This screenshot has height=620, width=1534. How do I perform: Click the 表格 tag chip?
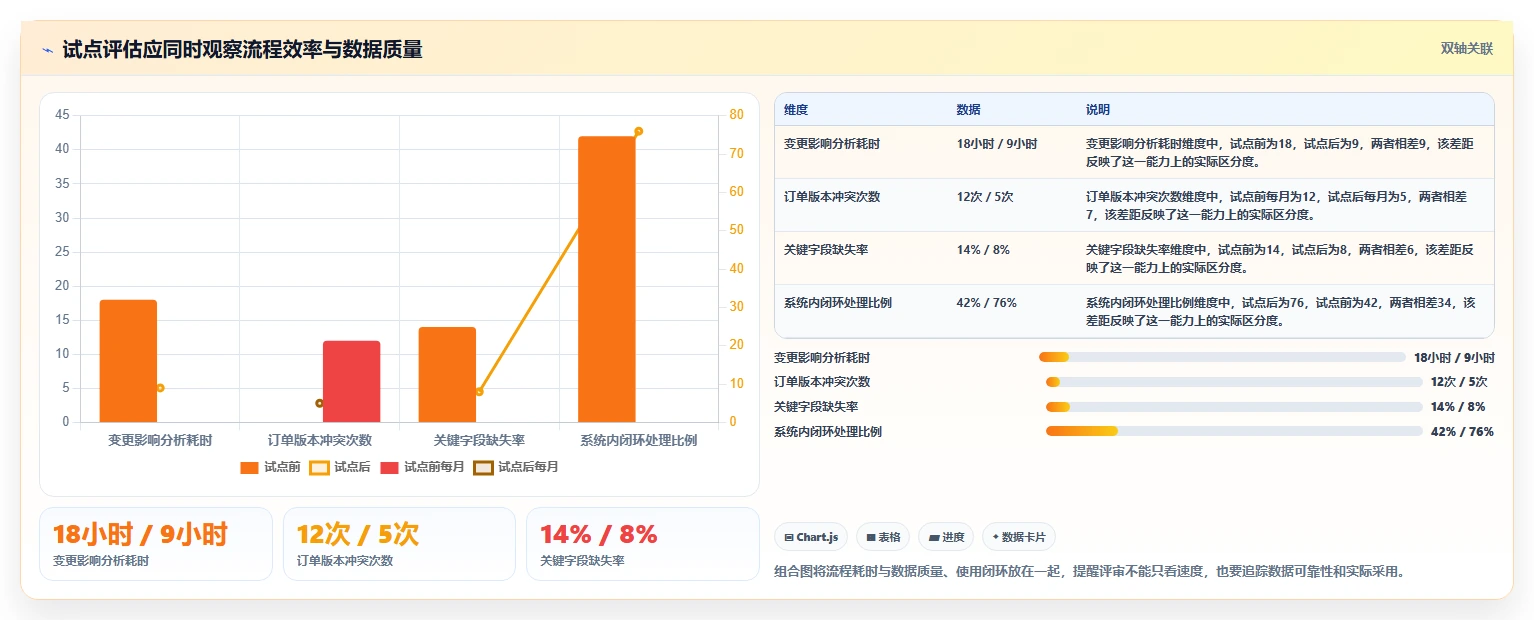pos(883,537)
